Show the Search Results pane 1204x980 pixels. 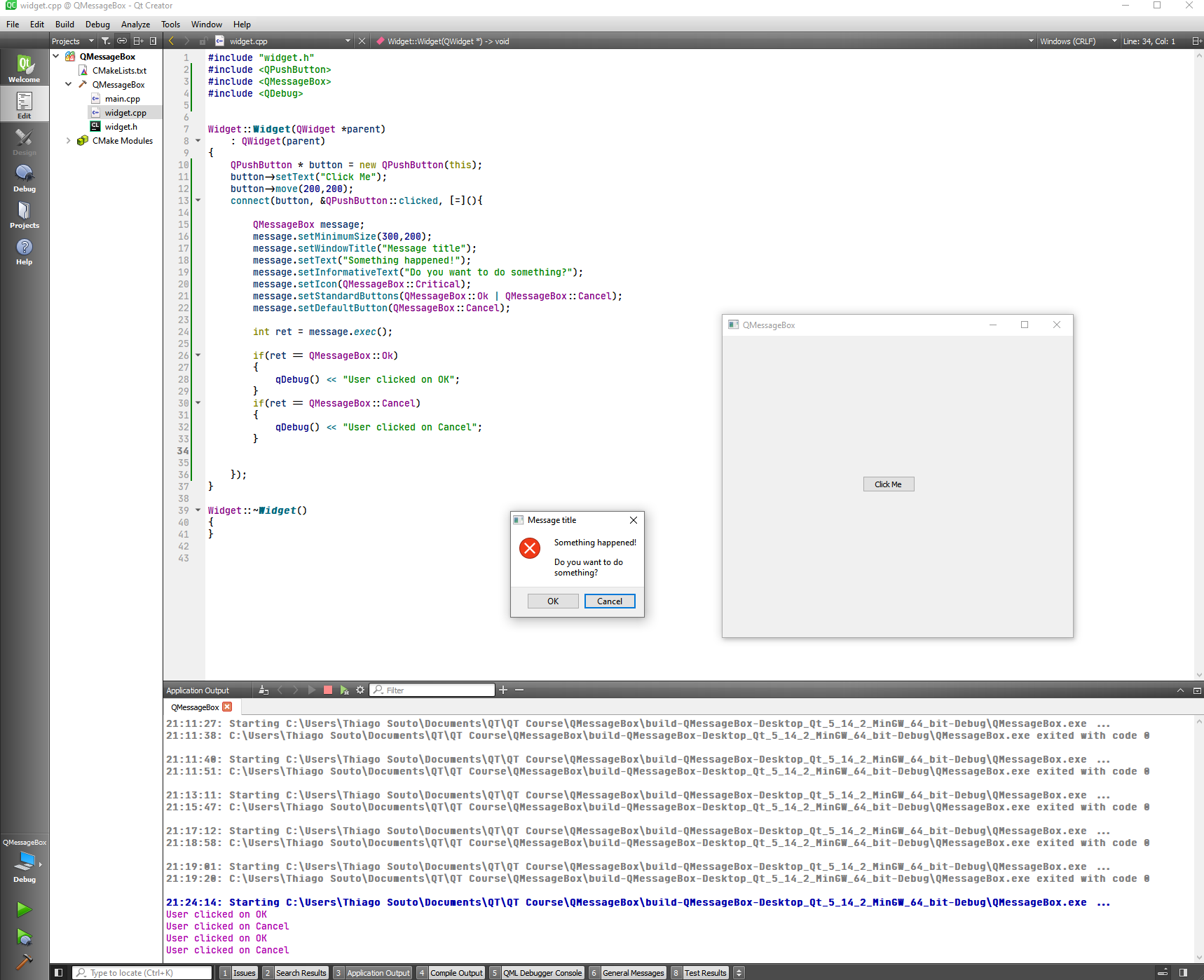point(295,972)
